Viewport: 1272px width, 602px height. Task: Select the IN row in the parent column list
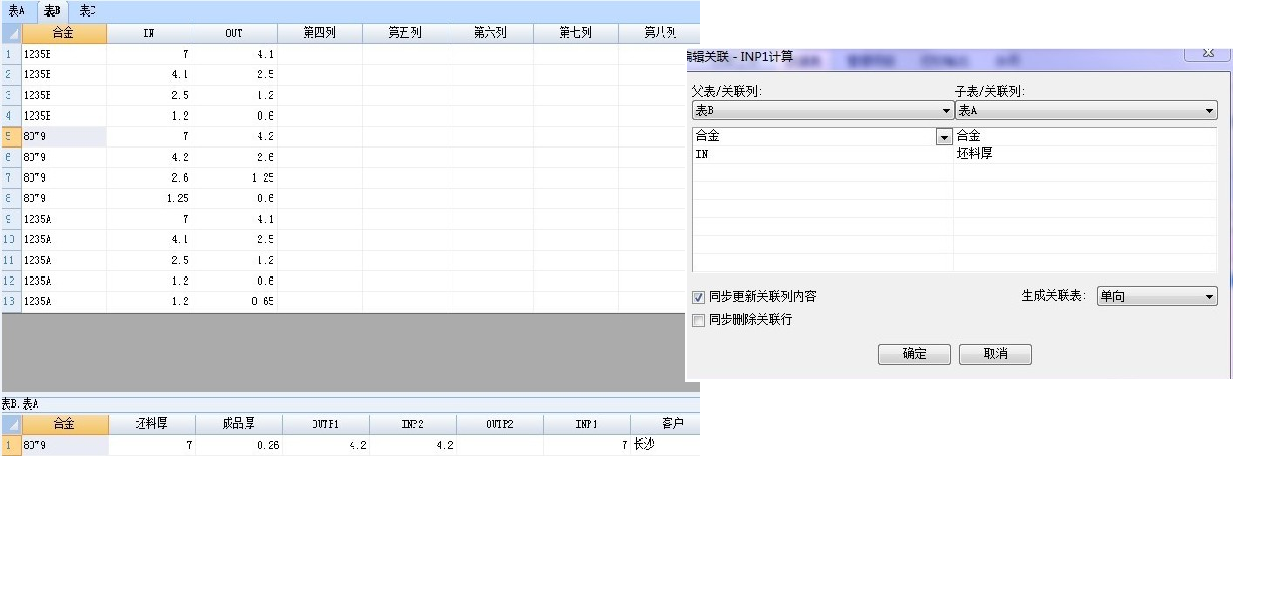(820, 154)
